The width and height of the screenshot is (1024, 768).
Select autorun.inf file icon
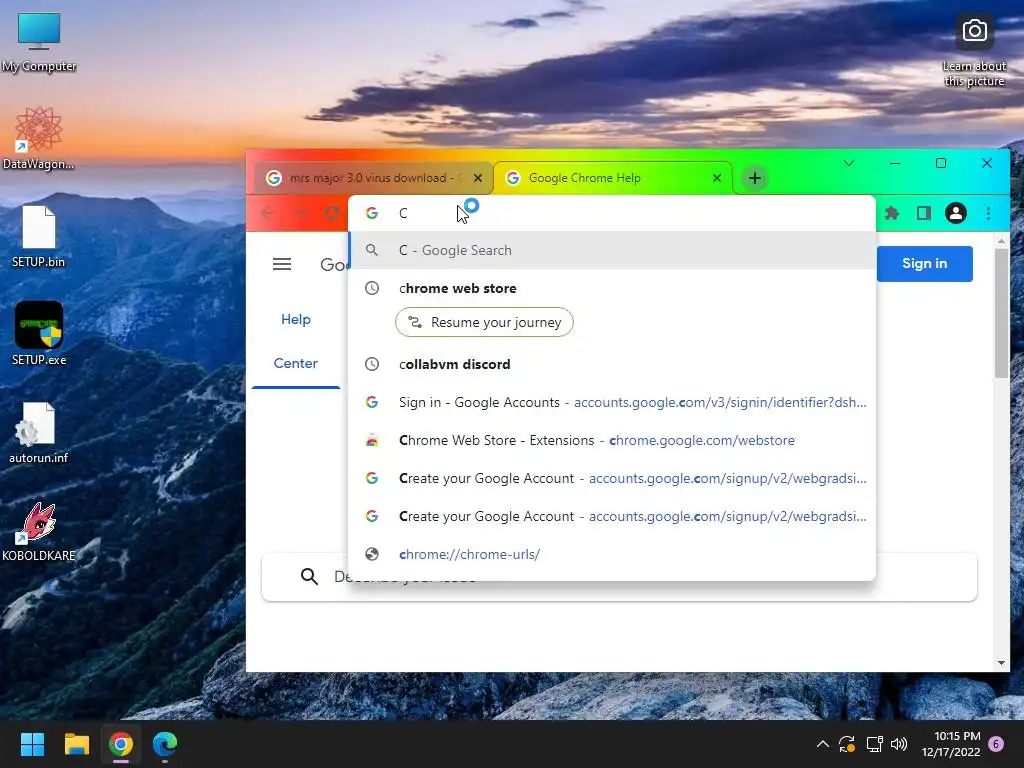click(x=39, y=432)
